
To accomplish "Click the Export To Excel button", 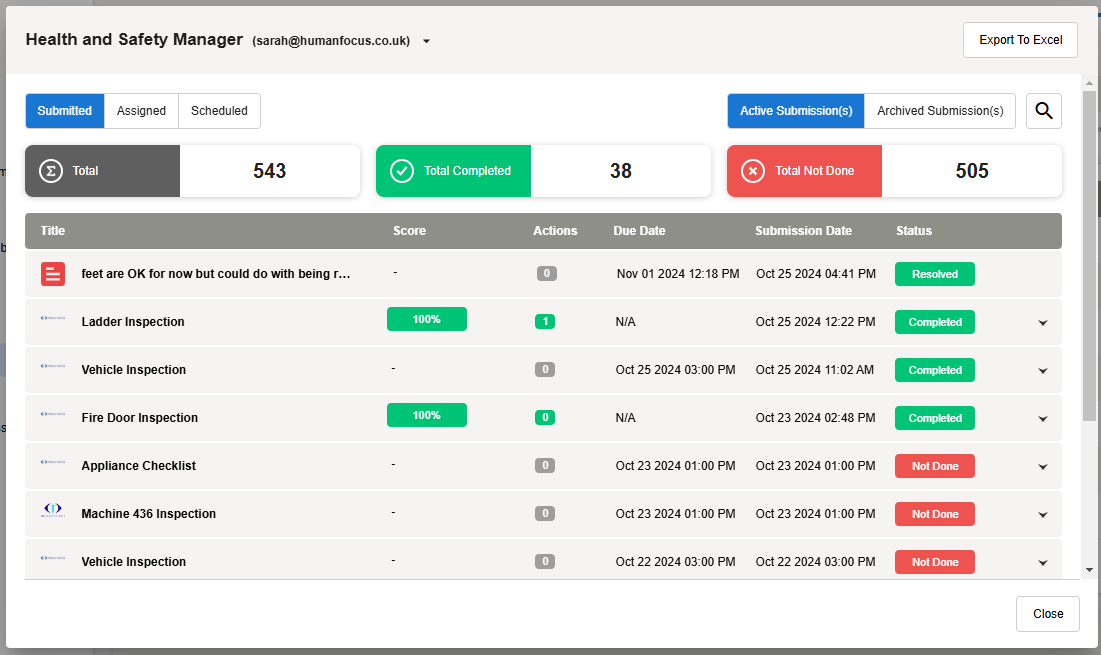I will pyautogui.click(x=1020, y=40).
